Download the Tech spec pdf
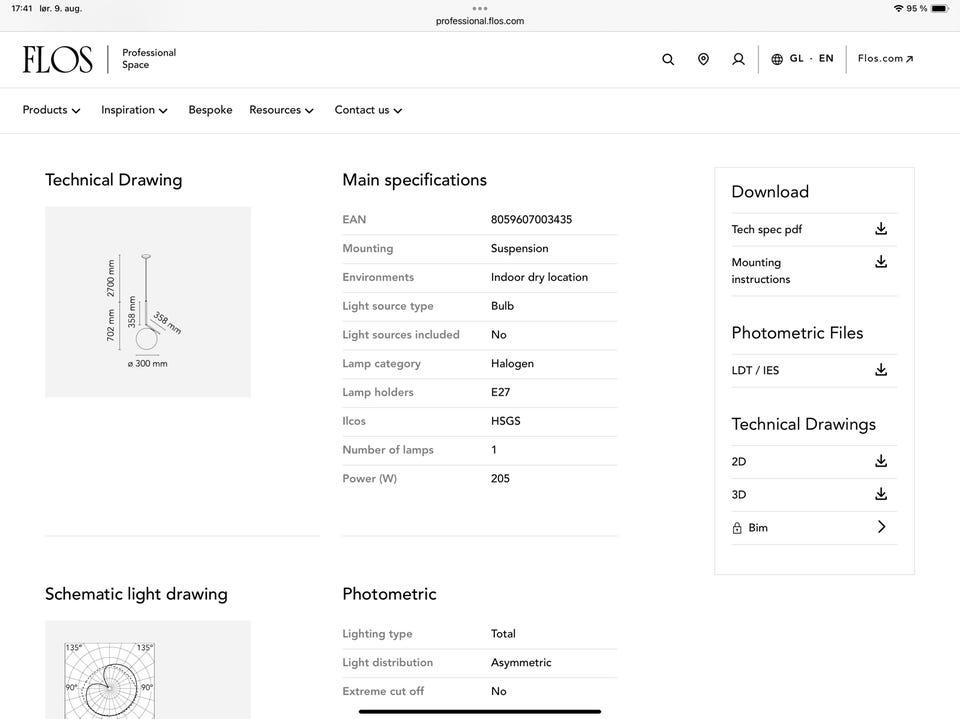960x719 pixels. (881, 229)
